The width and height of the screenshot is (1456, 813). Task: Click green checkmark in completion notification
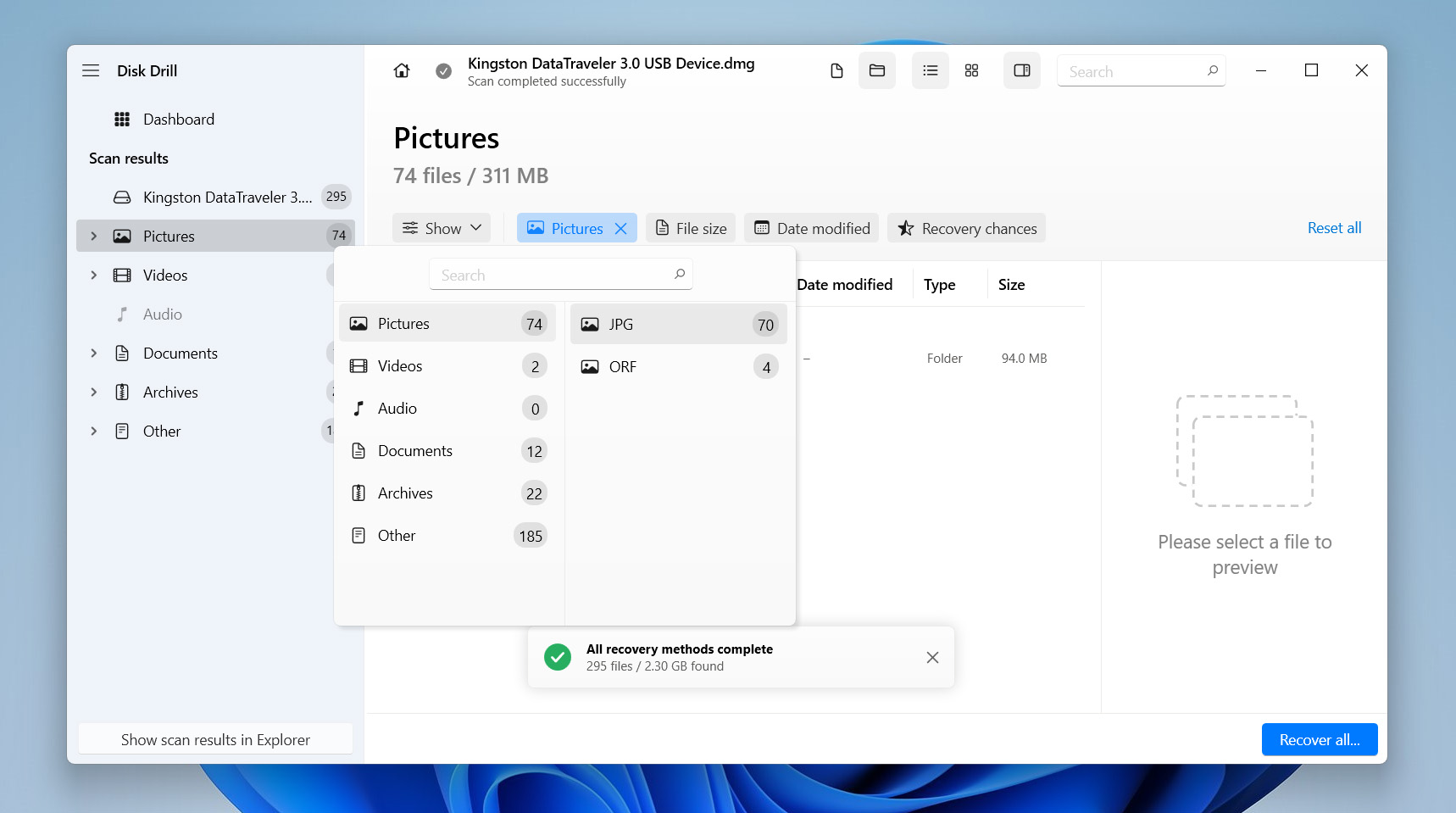(558, 657)
